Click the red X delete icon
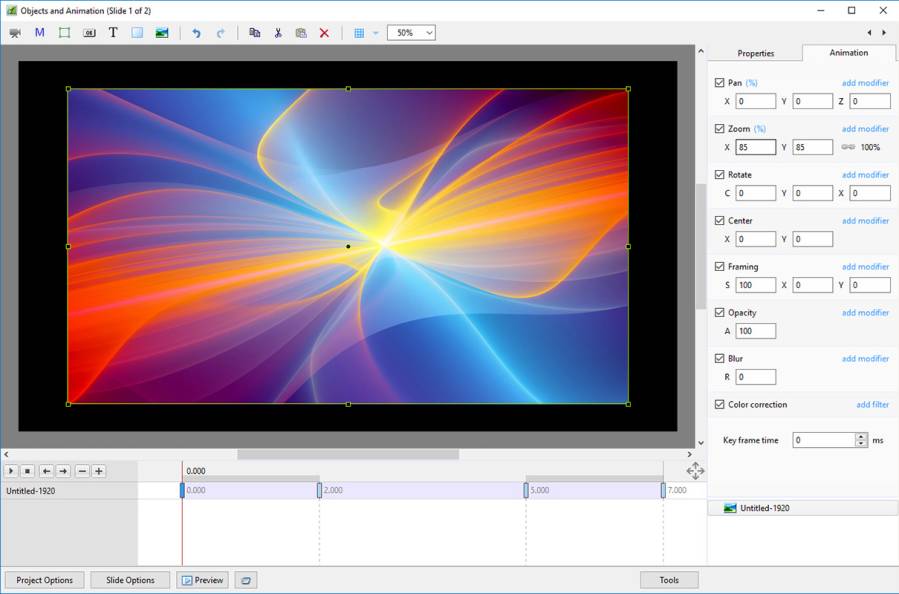Viewport: 899px width, 594px height. point(324,33)
